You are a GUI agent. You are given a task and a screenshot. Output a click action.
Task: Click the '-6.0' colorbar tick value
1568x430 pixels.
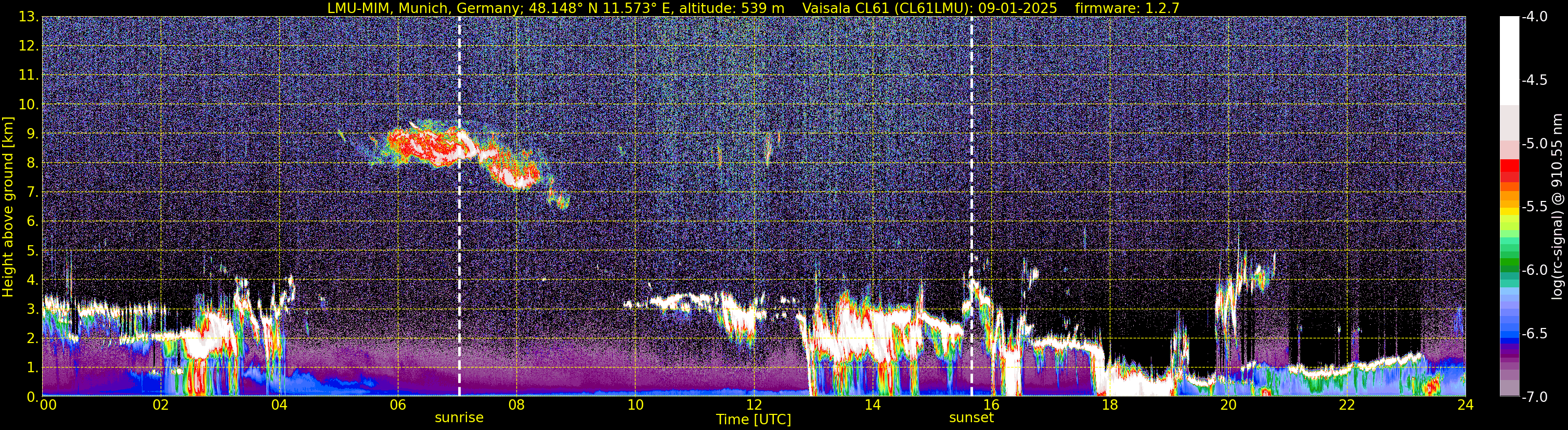(x=1534, y=270)
